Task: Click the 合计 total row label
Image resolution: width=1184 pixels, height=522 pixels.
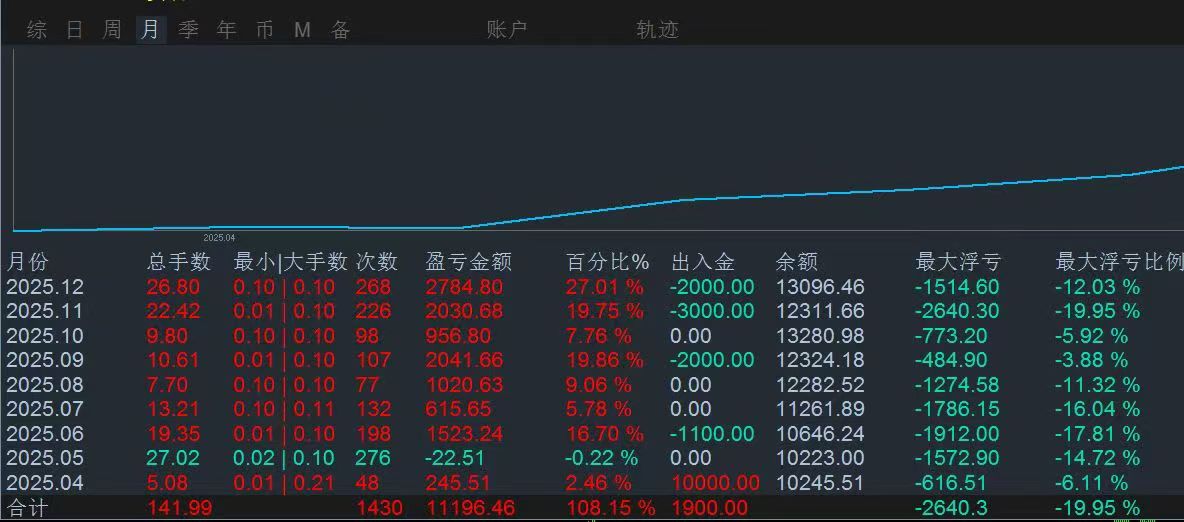Action: click(x=27, y=508)
